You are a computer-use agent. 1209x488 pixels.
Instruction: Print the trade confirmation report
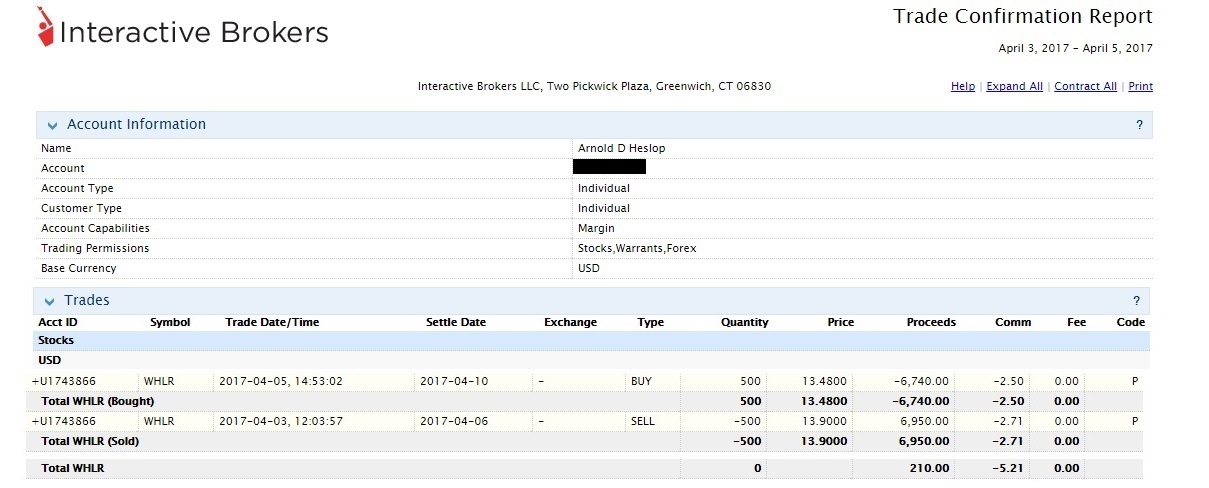pos(1140,87)
